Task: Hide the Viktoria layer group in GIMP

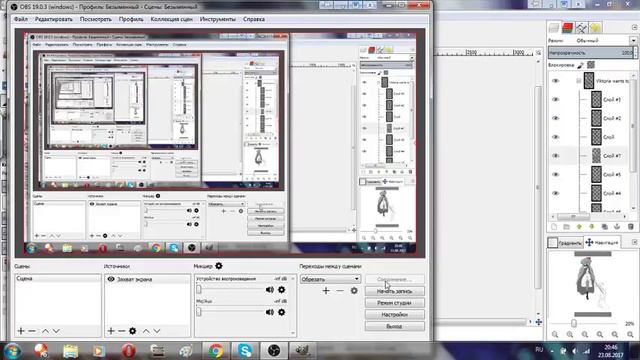Action: coord(556,81)
